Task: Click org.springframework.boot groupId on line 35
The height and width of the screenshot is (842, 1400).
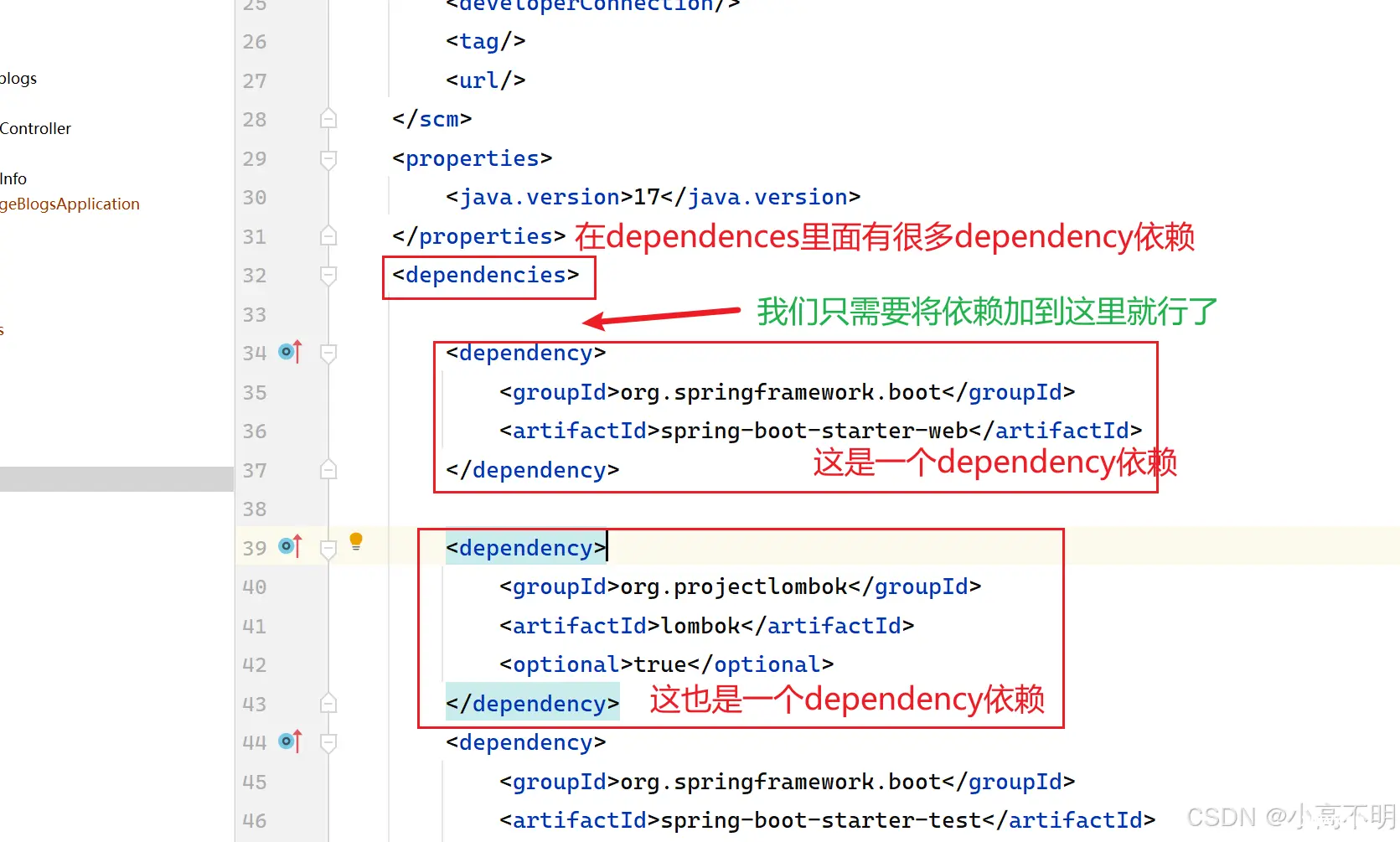Action: (781, 392)
